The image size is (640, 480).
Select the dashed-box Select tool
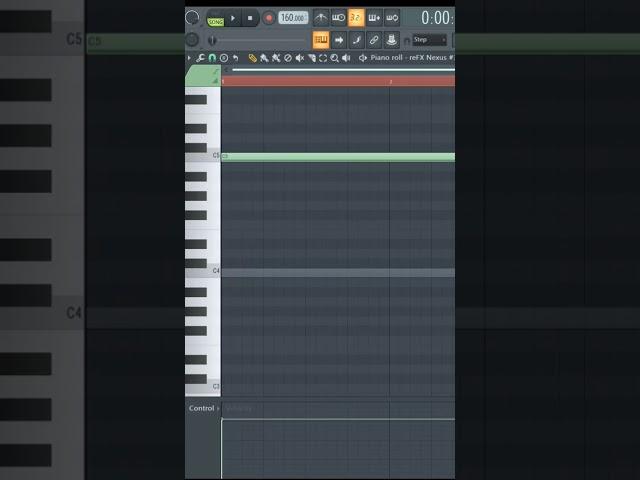pyautogui.click(x=323, y=58)
